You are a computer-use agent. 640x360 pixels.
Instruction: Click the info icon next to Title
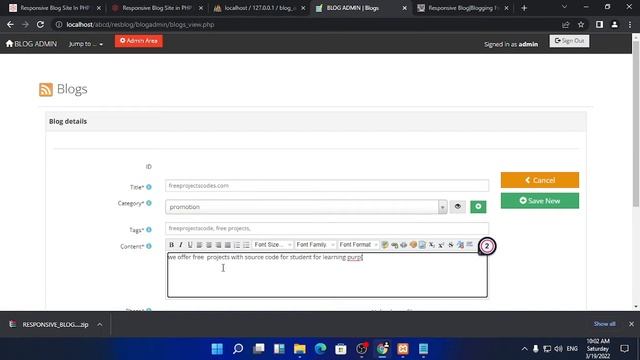(149, 187)
